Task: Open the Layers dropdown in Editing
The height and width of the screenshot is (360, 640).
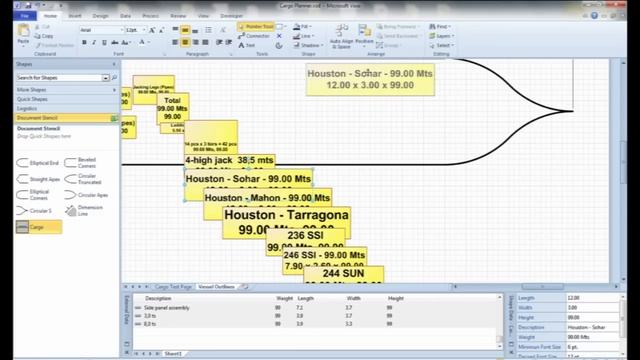Action: pyautogui.click(x=442, y=36)
